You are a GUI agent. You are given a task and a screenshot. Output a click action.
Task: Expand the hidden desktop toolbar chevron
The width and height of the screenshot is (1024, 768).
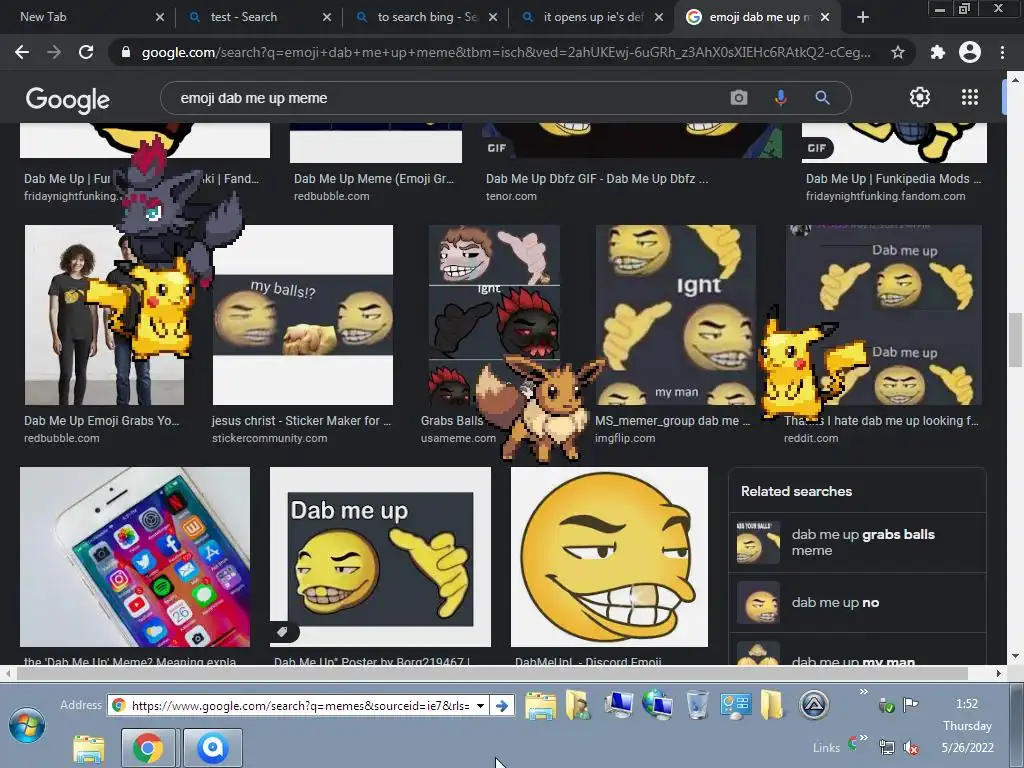(863, 692)
